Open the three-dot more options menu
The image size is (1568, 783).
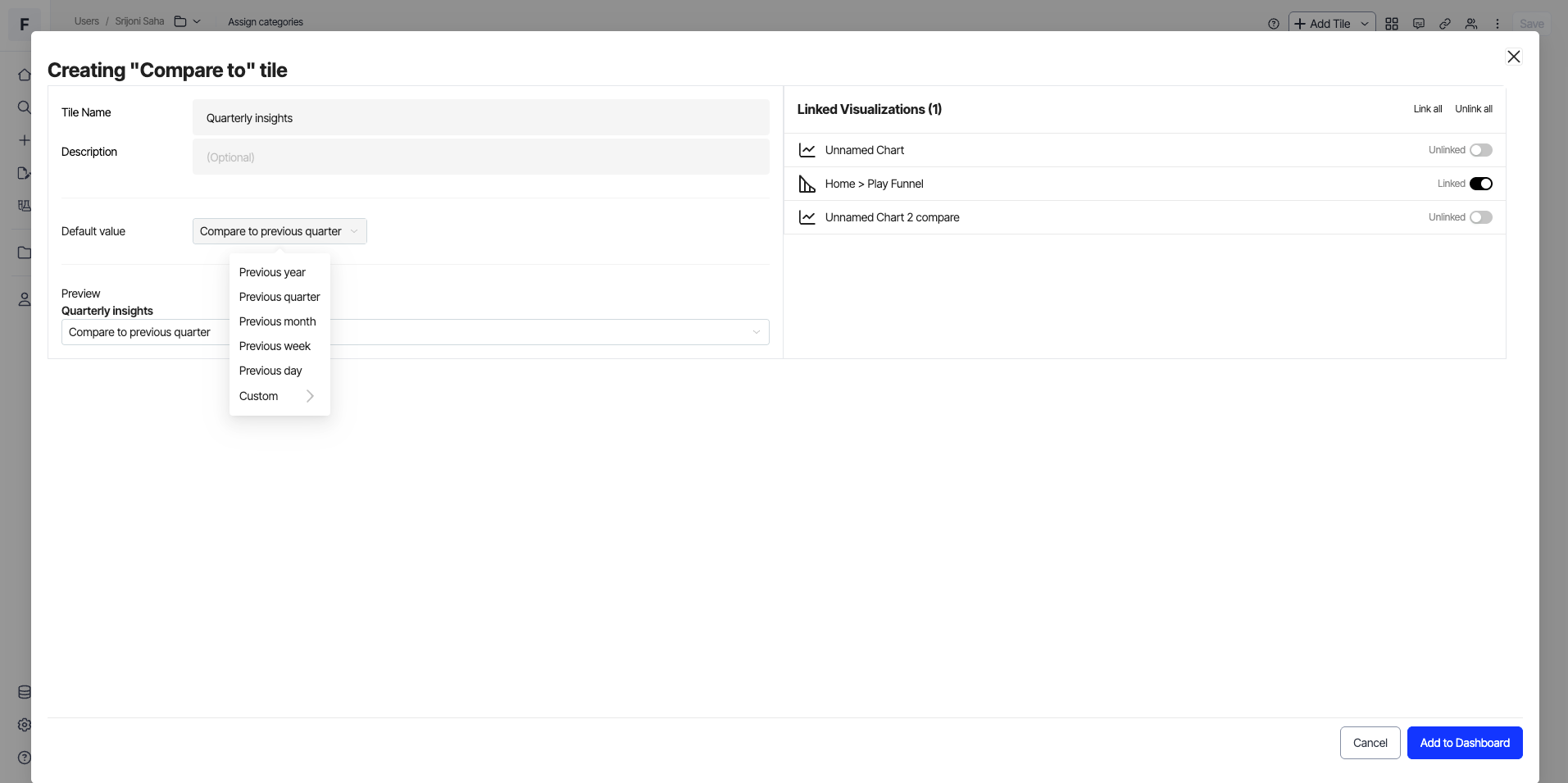coord(1497,24)
